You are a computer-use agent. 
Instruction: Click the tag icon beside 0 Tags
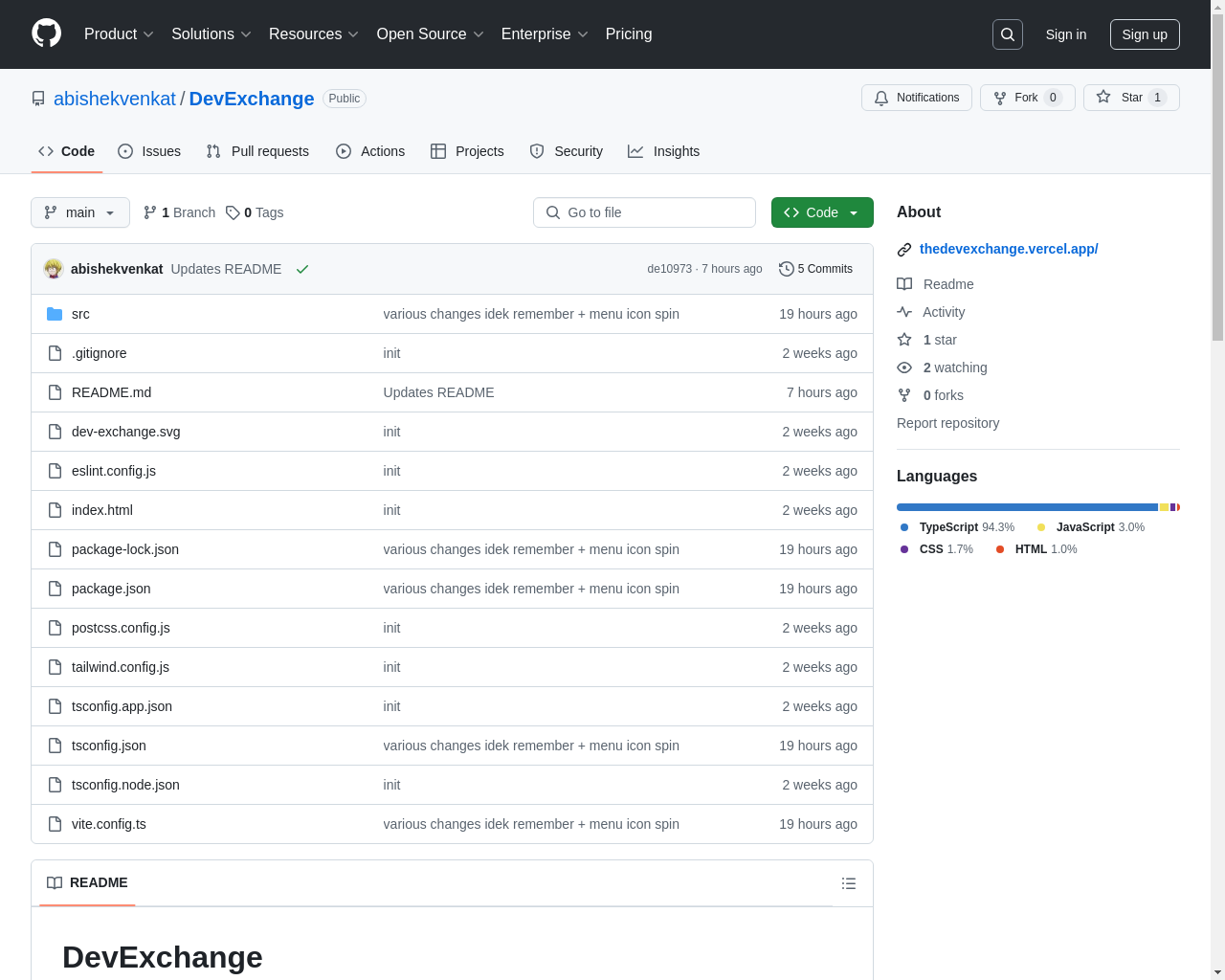coord(233,212)
